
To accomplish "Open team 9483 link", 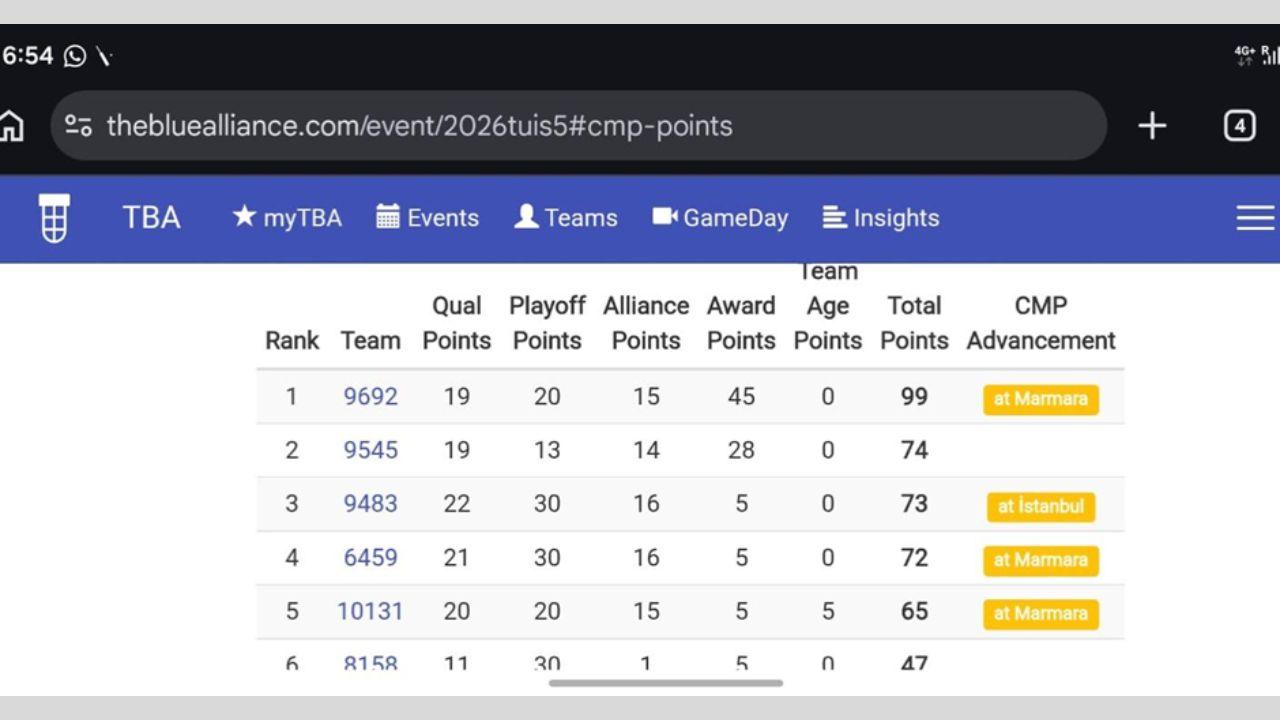I will pos(371,504).
